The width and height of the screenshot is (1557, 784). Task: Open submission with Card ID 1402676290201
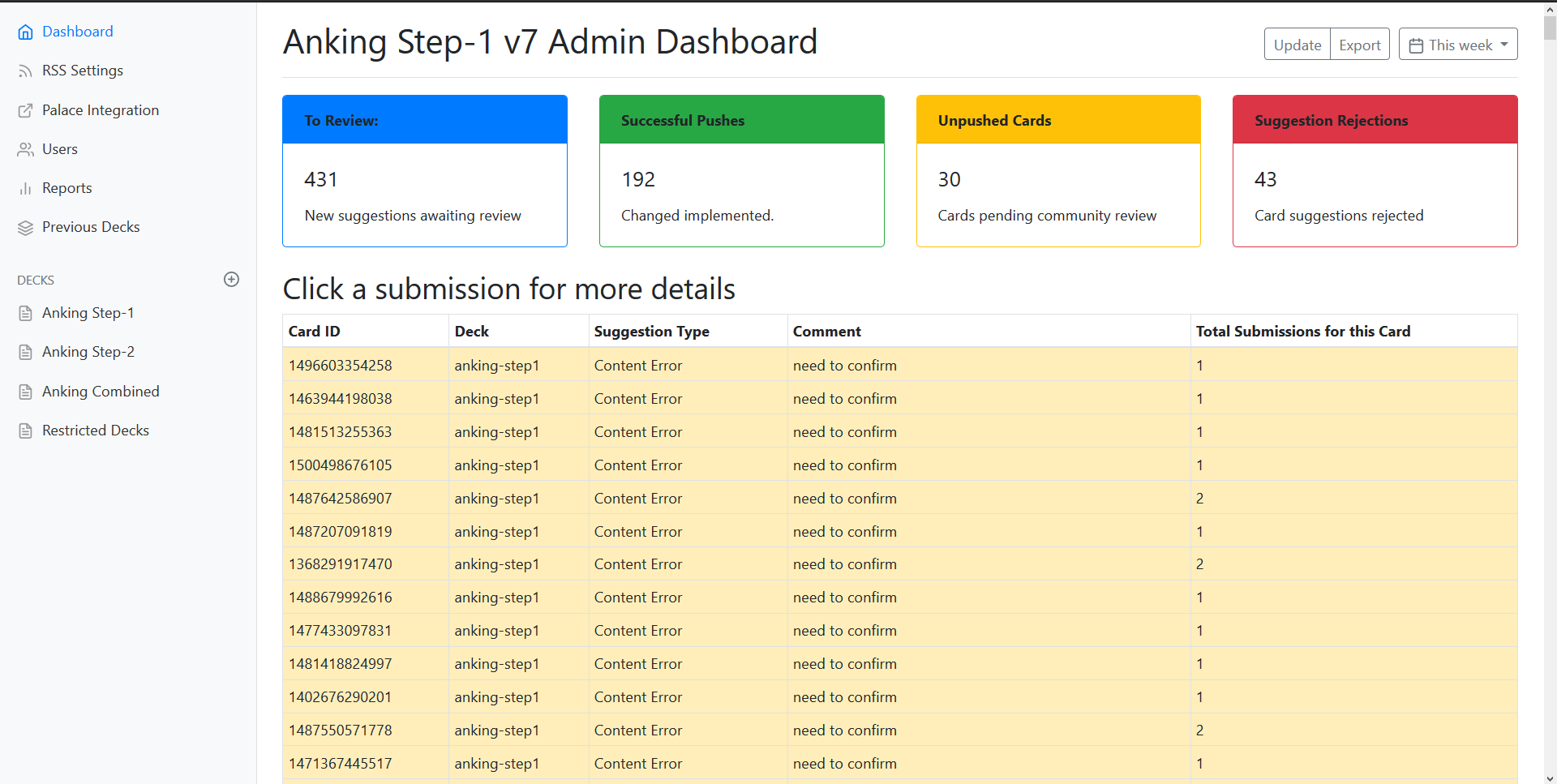(900, 697)
